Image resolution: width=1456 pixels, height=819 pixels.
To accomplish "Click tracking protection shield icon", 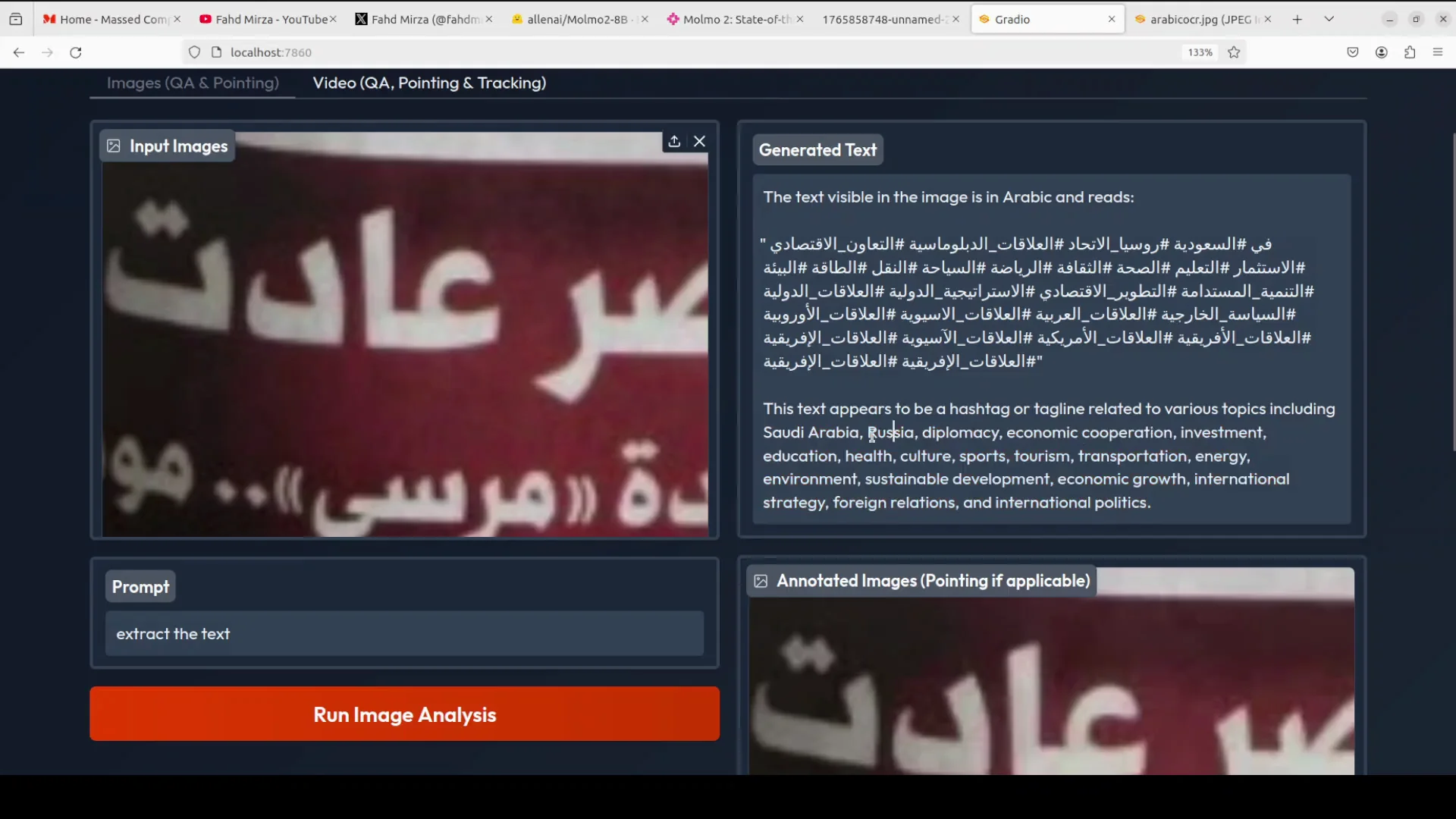I will 194,52.
